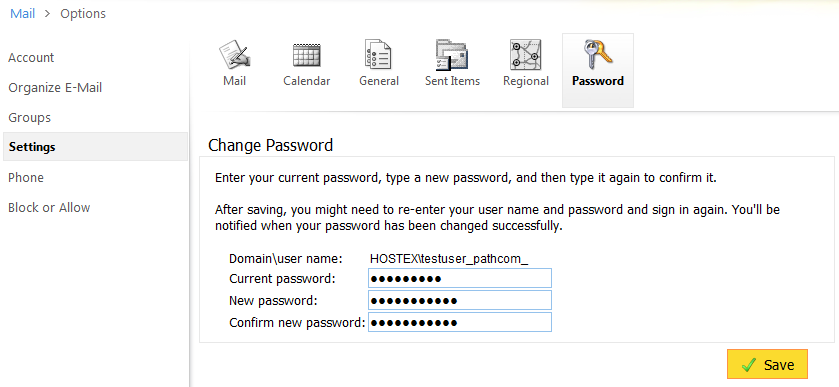This screenshot has height=387, width=839.
Task: Click the Current password field
Action: (460, 278)
